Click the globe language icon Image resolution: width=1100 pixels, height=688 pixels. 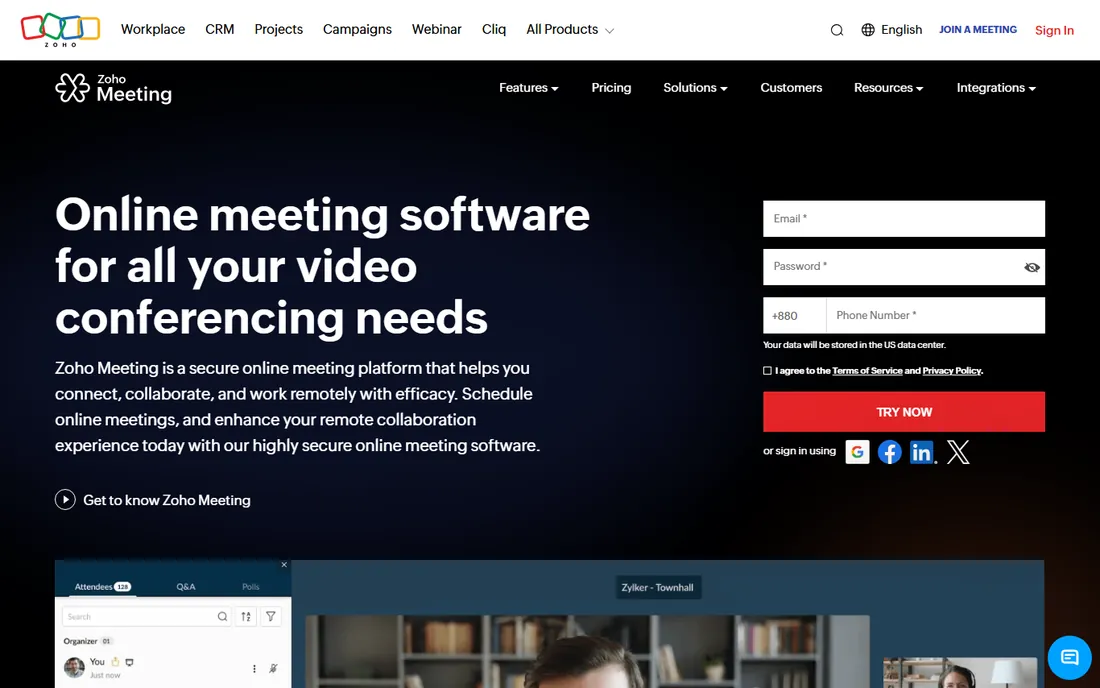[868, 29]
